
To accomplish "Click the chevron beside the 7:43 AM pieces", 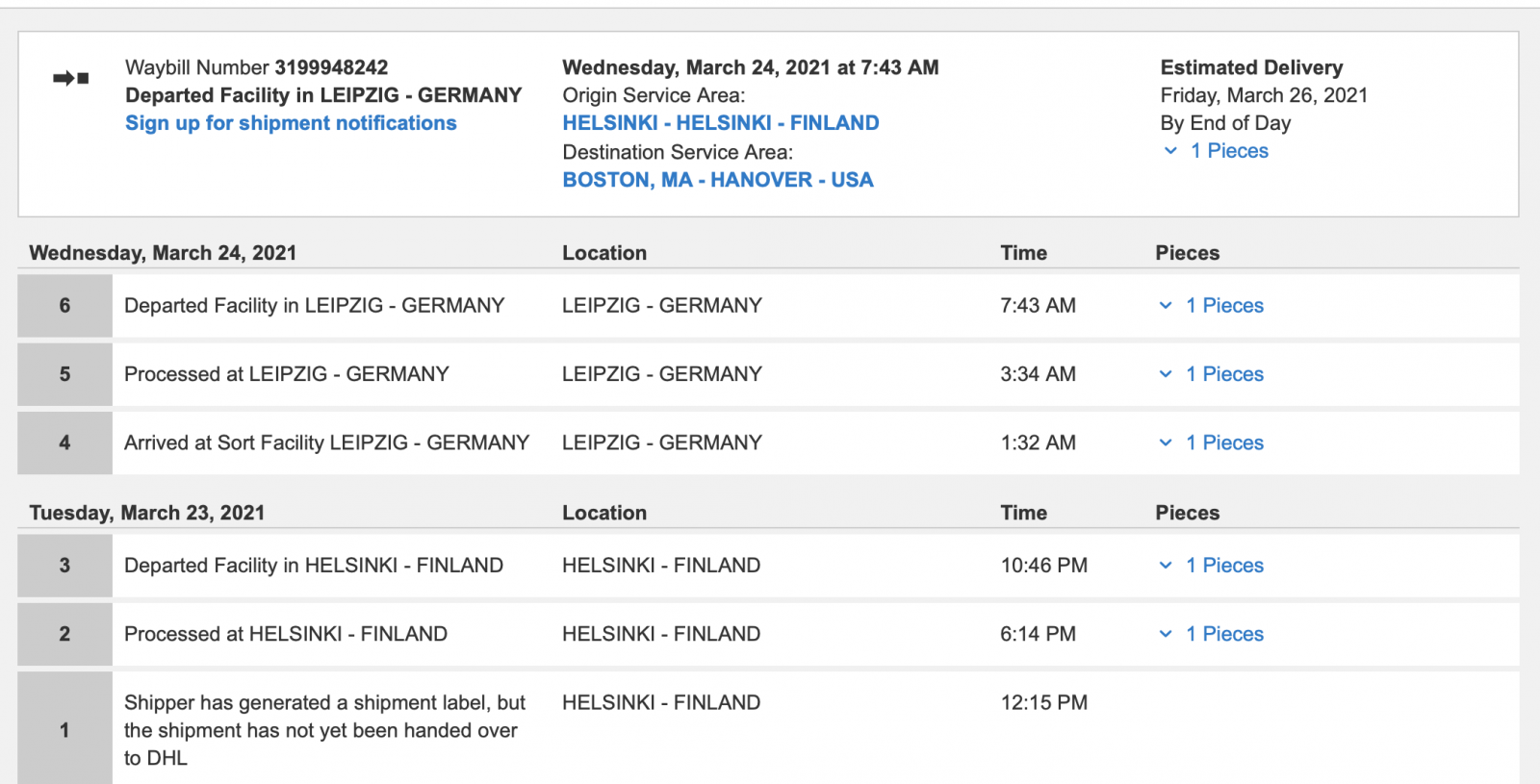I will coord(1166,306).
